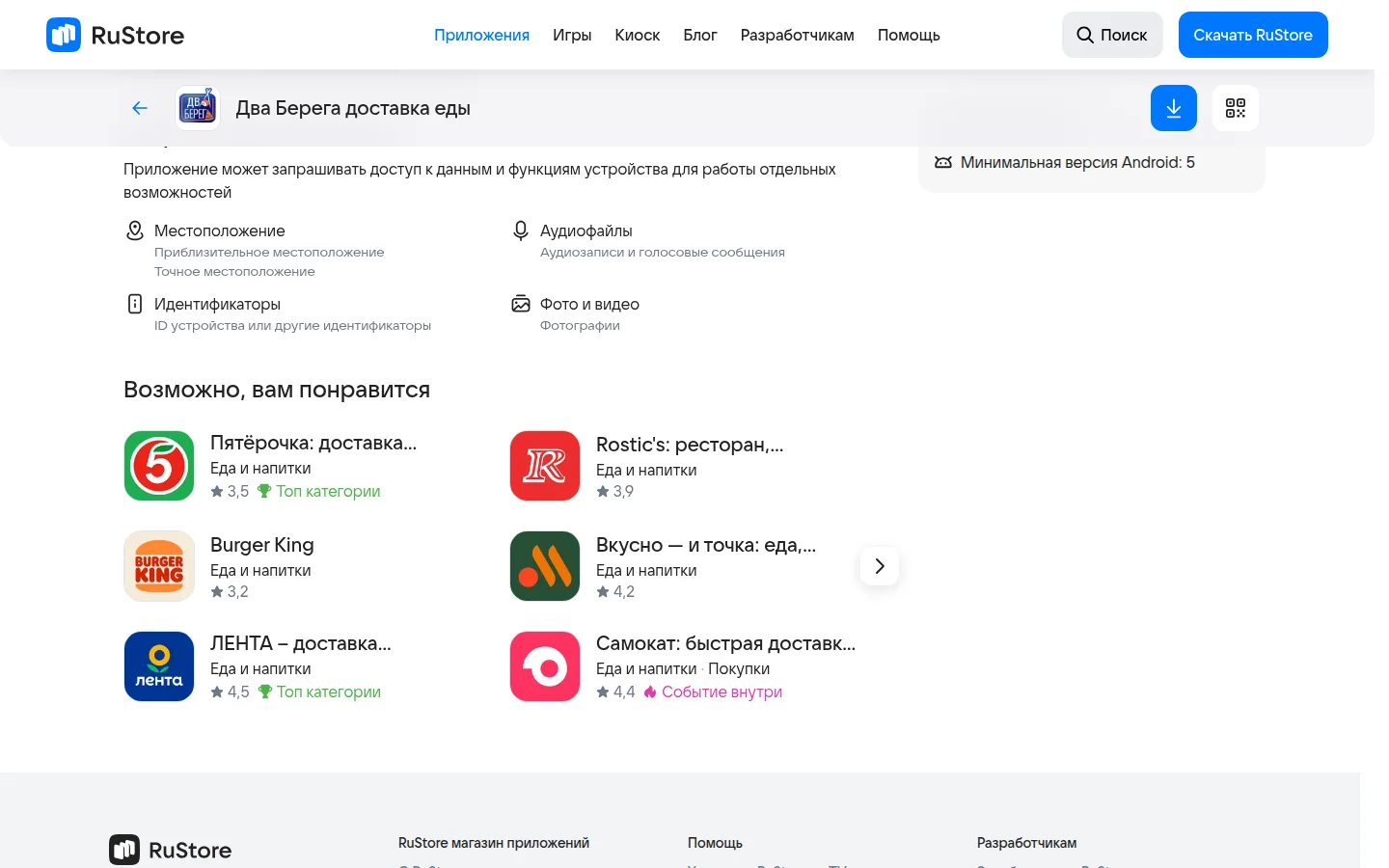This screenshot has width=1389, height=868.
Task: Show the QR code for the app
Action: [1236, 108]
